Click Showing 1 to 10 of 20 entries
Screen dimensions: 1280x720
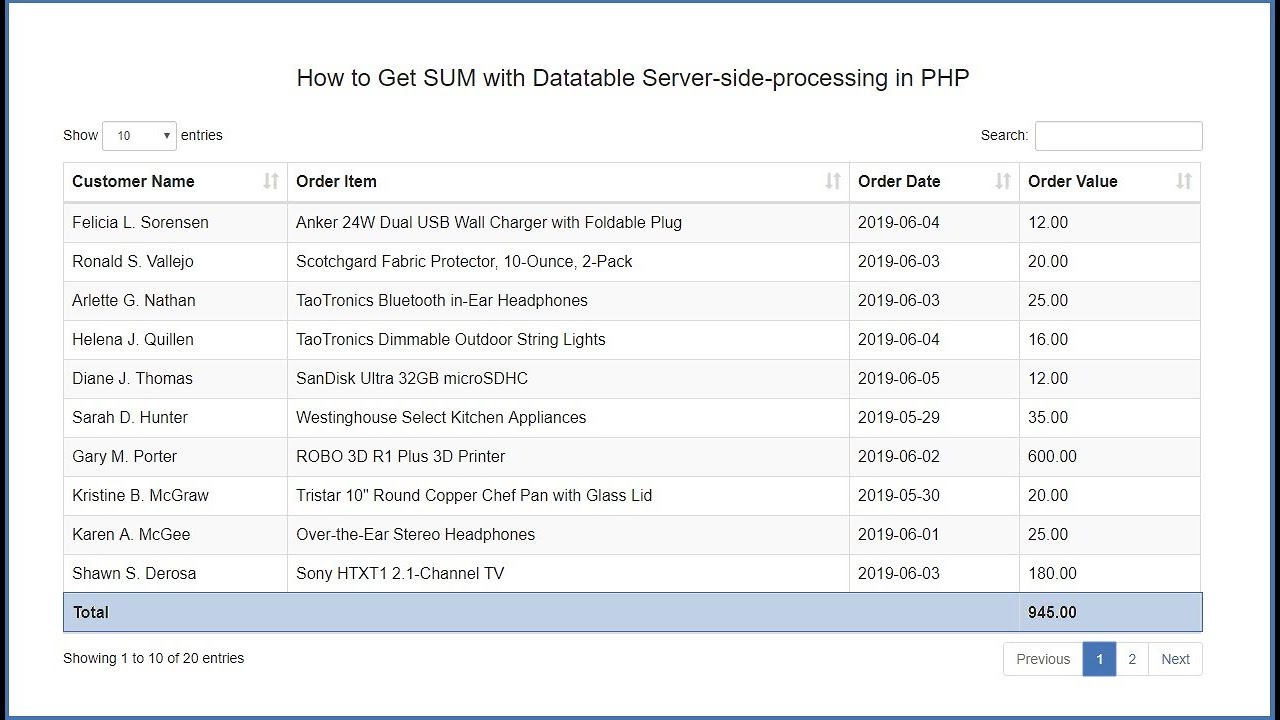tap(153, 658)
